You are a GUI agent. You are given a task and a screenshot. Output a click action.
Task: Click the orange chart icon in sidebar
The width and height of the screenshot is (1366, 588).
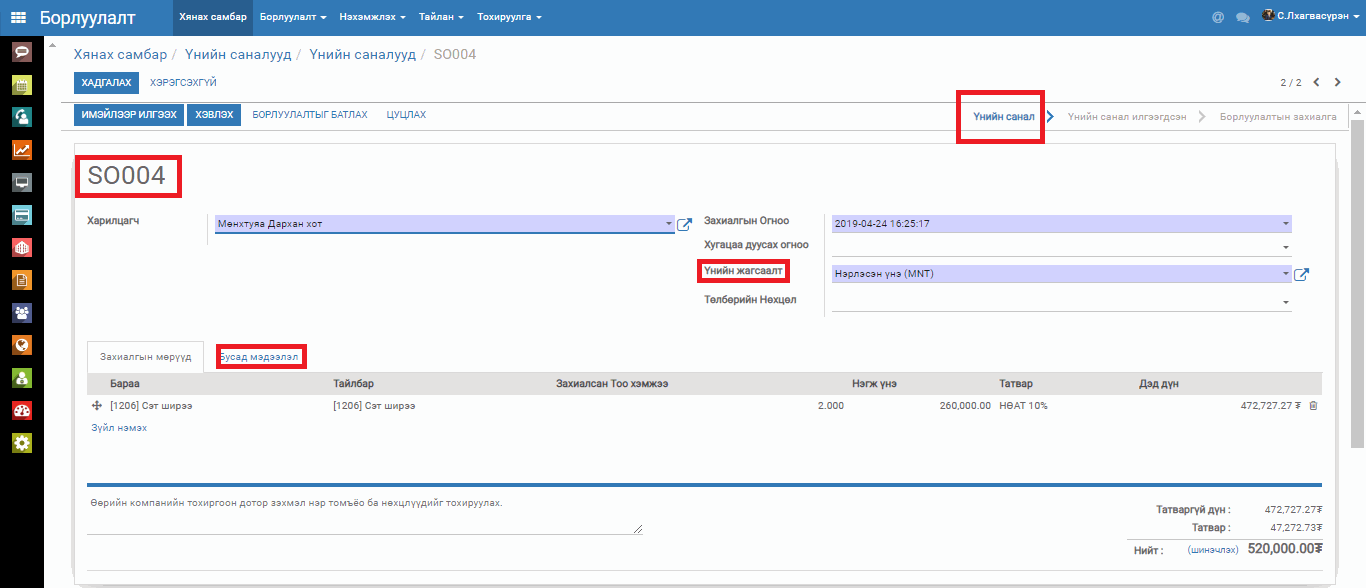21,150
